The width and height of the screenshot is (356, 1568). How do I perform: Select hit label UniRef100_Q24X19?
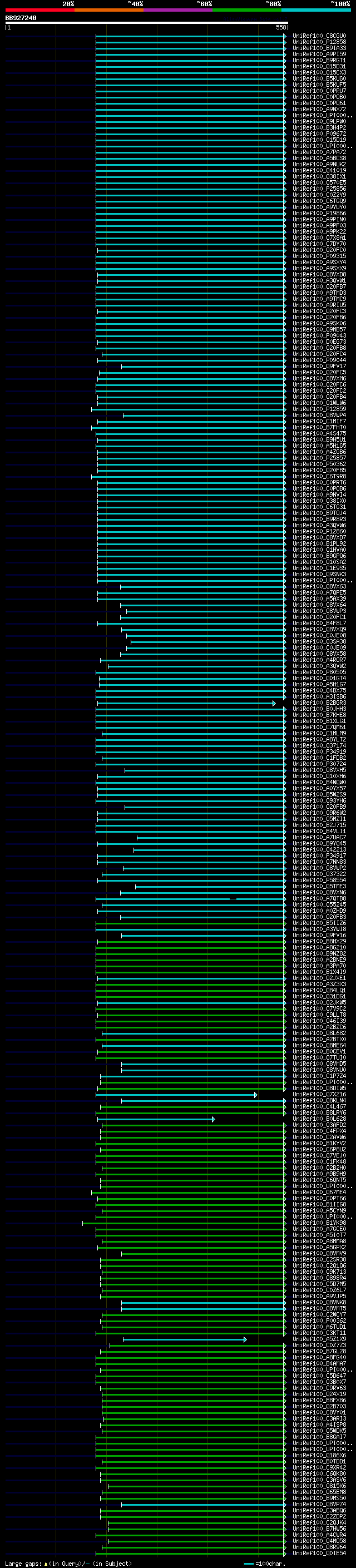pyautogui.click(x=319, y=1394)
